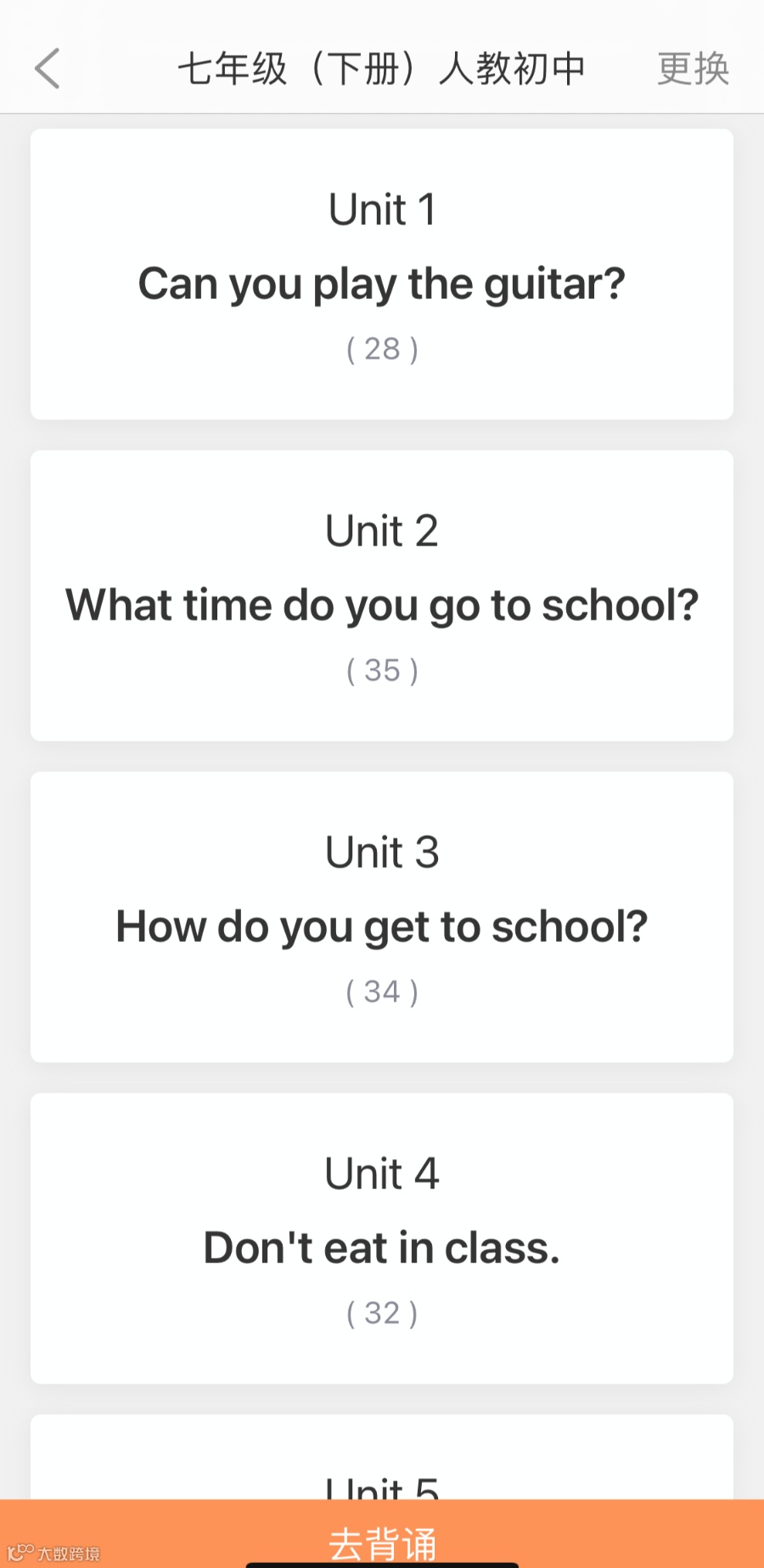Tap the (35) word count label
Screen dimensions: 764x1568
tap(382, 671)
